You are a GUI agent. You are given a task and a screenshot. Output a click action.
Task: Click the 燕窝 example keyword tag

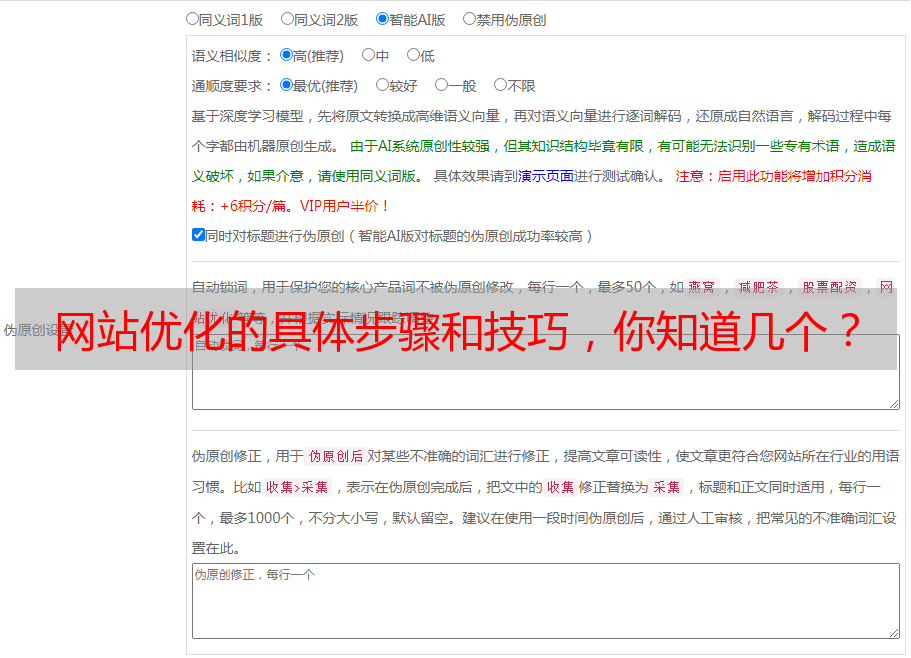tap(701, 287)
